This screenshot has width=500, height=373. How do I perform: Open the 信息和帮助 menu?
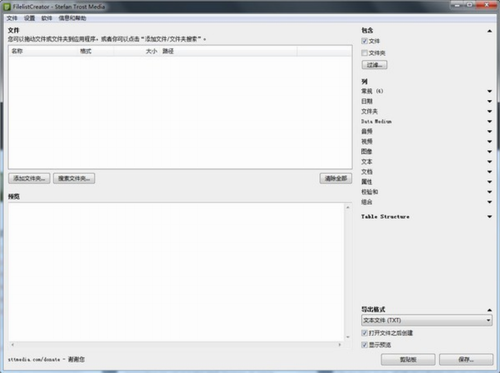point(72,18)
